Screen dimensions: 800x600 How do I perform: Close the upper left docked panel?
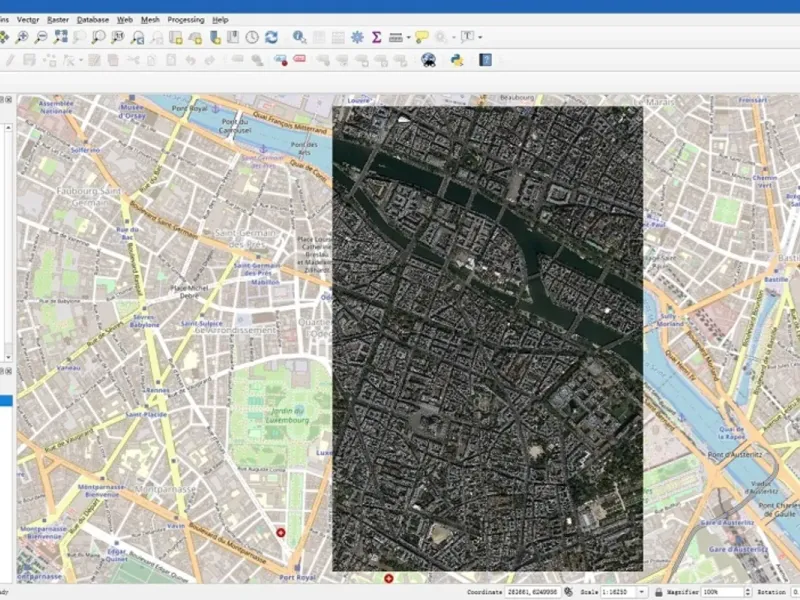9,99
